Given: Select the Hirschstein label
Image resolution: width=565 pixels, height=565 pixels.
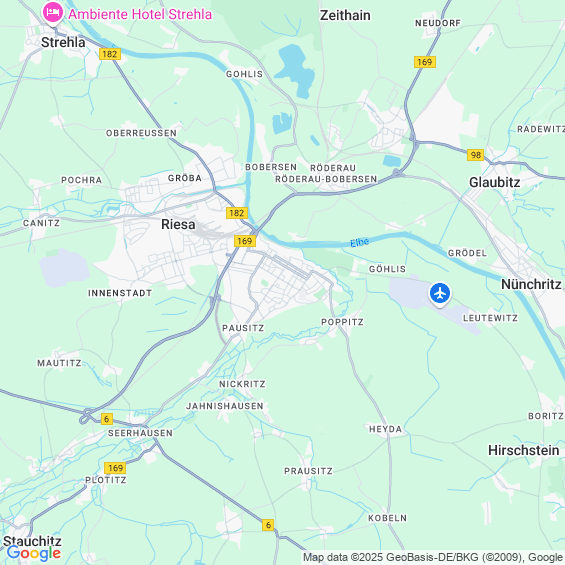Looking at the screenshot, I should pyautogui.click(x=524, y=450).
